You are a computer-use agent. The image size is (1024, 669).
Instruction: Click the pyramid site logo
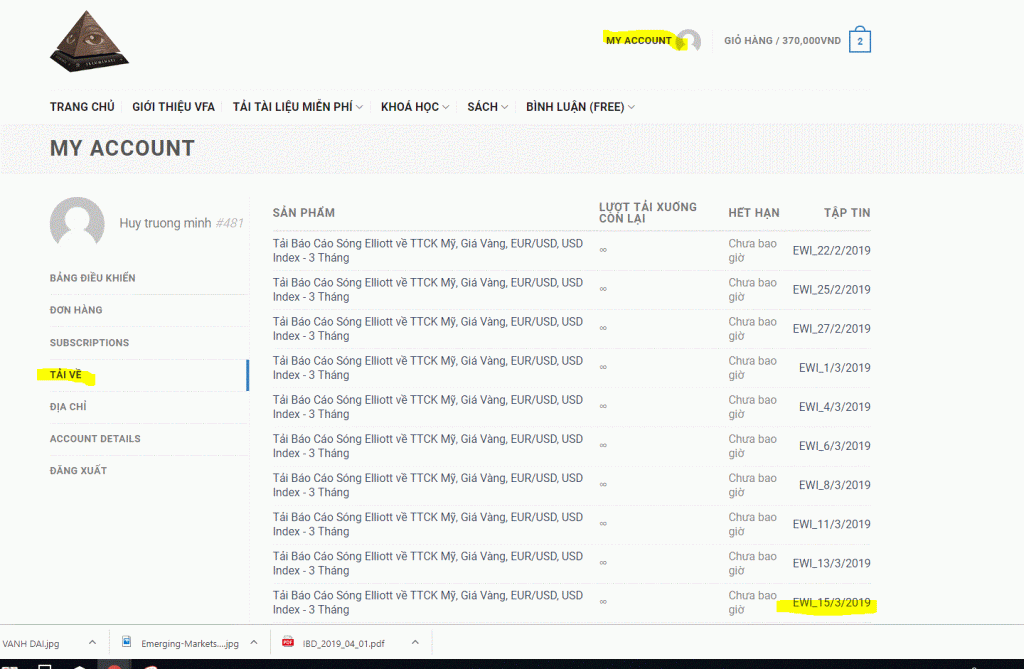[91, 41]
